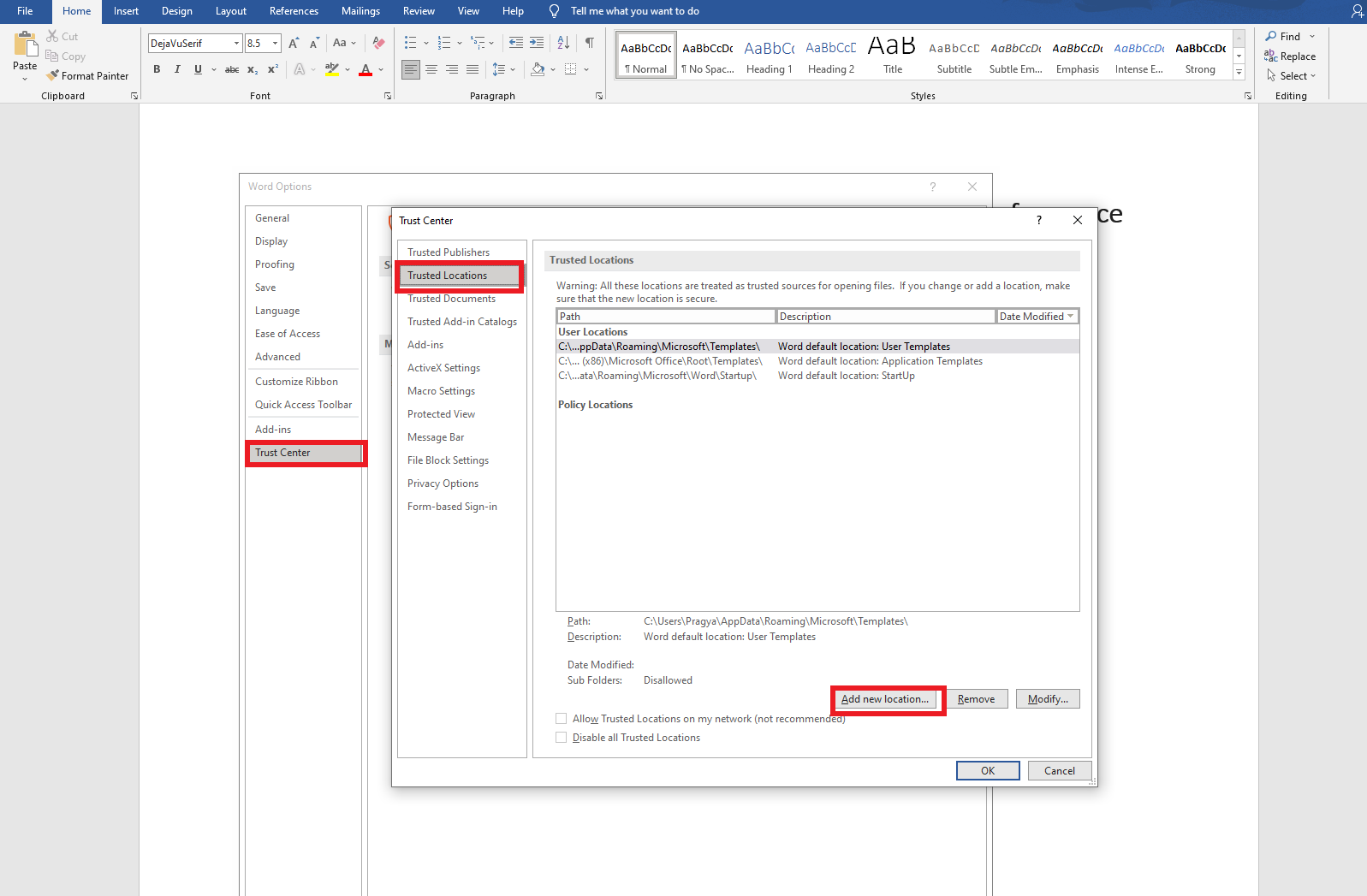This screenshot has width=1367, height=896.
Task: Apply strikethrough formatting
Action: pos(232,69)
